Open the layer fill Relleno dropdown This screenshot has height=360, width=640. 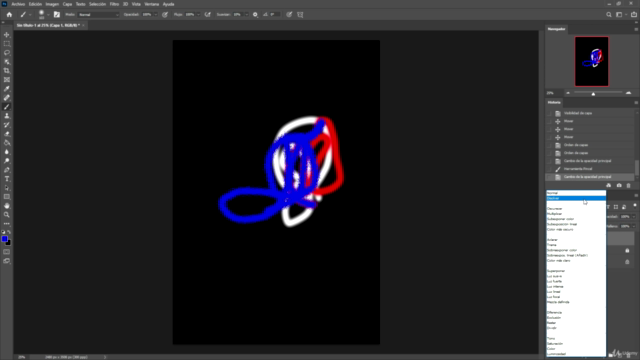633,226
